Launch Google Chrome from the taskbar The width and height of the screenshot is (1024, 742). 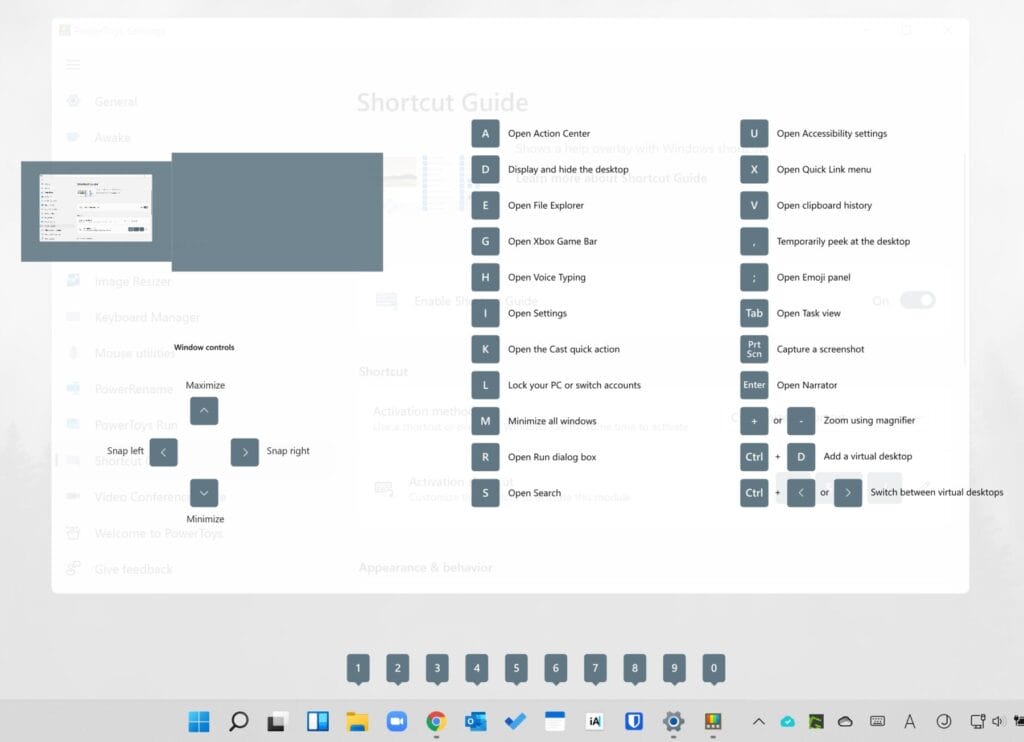tap(436, 721)
